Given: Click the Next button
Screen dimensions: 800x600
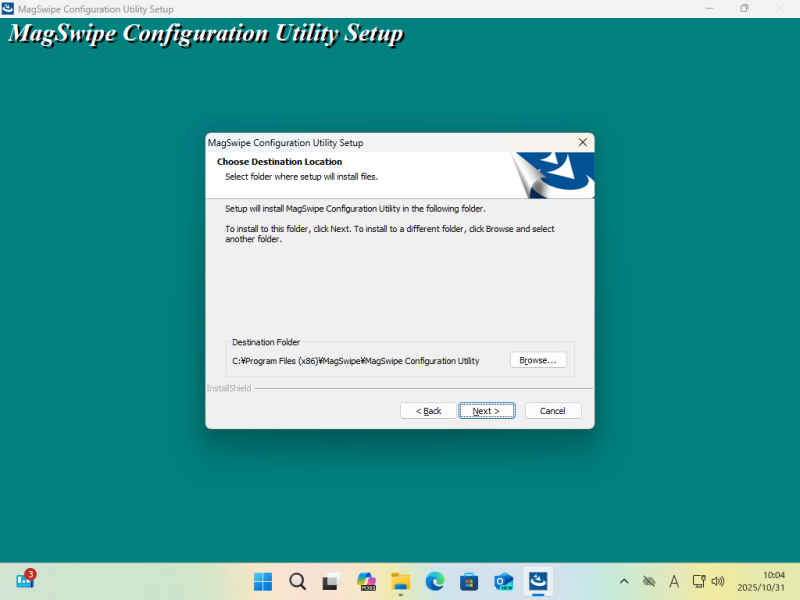Looking at the screenshot, I should pyautogui.click(x=486, y=411).
